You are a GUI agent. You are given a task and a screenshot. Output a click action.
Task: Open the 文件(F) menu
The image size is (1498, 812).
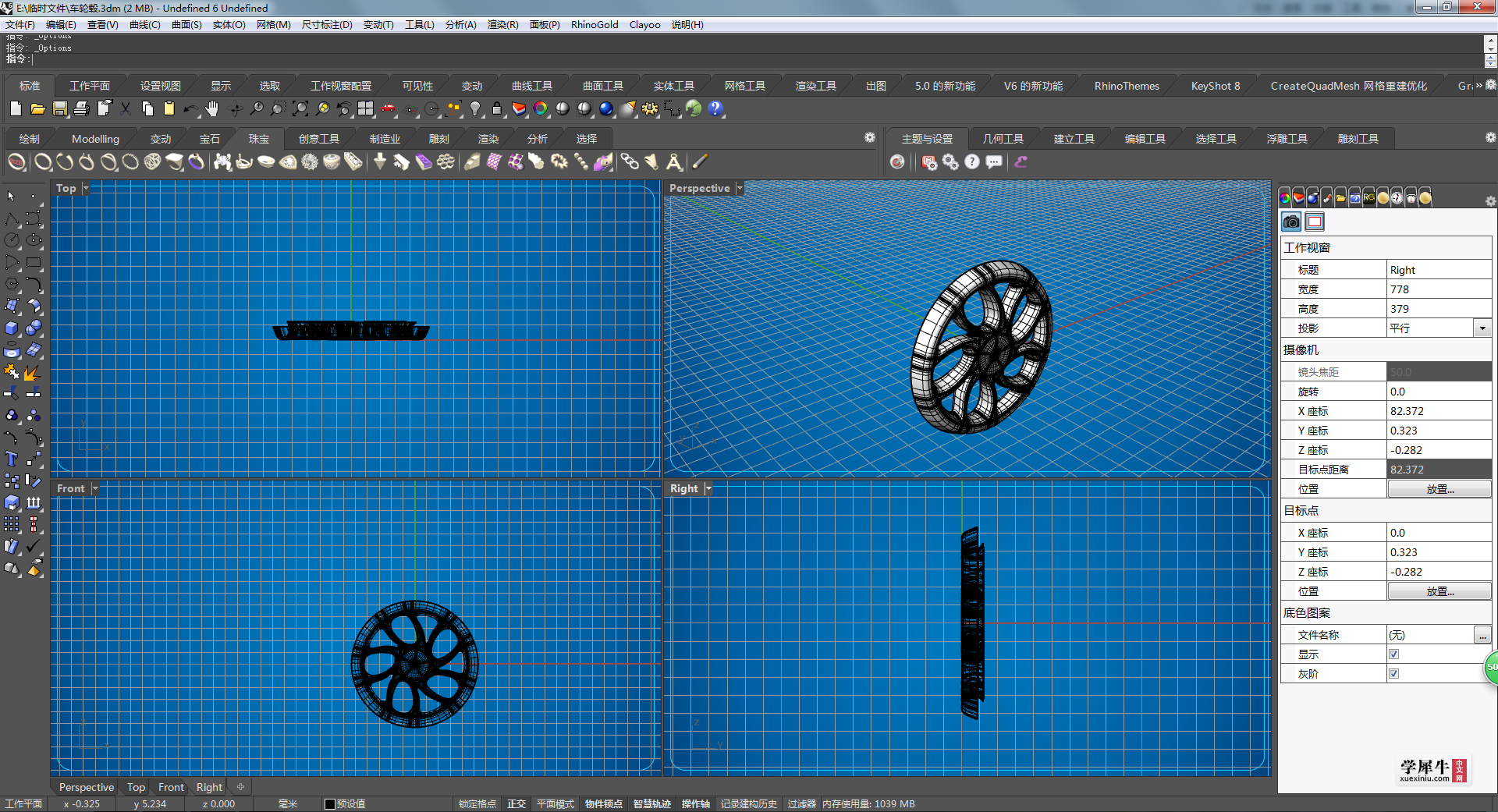point(20,25)
